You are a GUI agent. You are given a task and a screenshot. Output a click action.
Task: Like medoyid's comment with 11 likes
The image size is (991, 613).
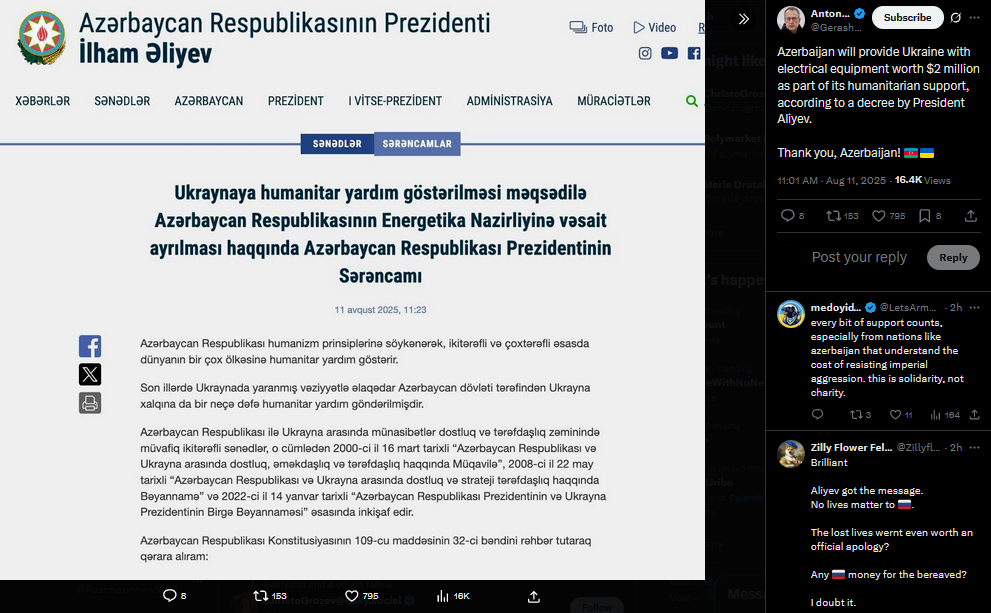point(901,415)
